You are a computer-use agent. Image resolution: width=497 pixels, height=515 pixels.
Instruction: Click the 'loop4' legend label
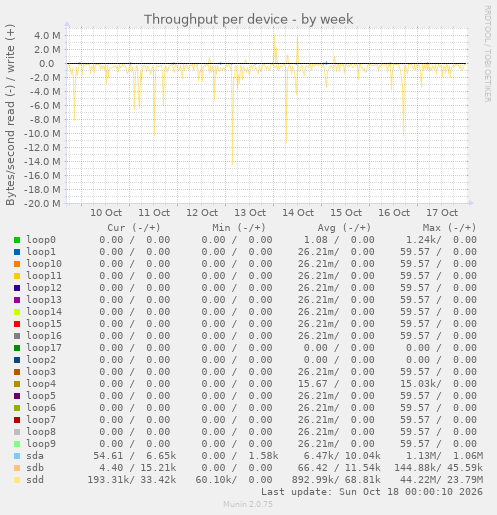(x=41, y=384)
